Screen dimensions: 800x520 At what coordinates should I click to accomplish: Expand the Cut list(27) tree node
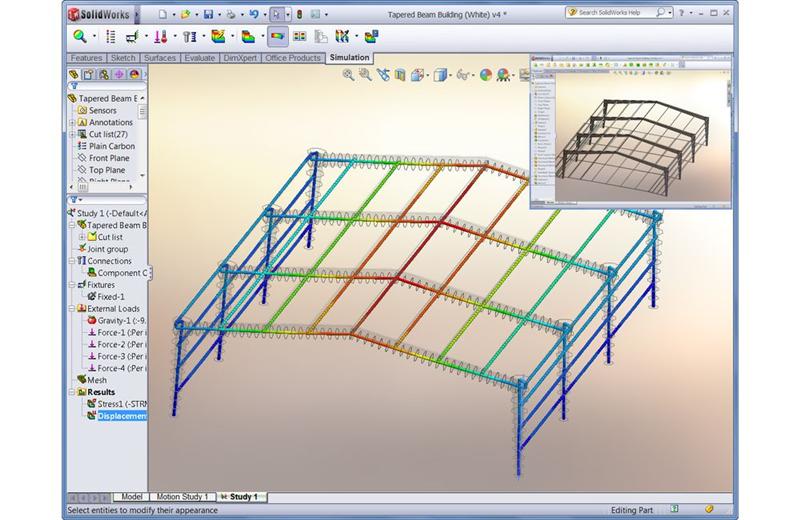click(73, 134)
